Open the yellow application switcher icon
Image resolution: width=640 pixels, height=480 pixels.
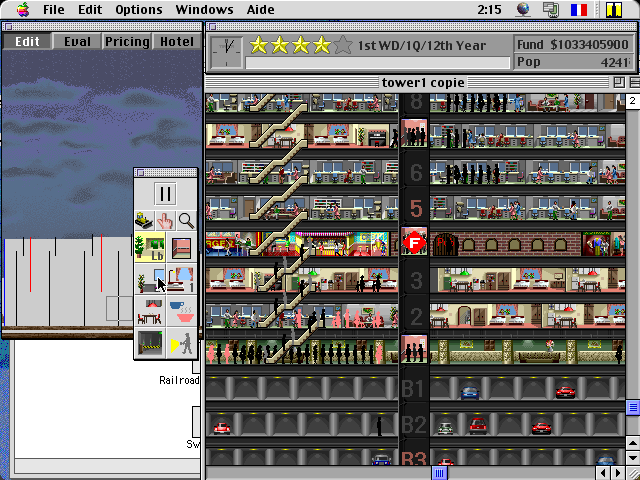pos(614,9)
